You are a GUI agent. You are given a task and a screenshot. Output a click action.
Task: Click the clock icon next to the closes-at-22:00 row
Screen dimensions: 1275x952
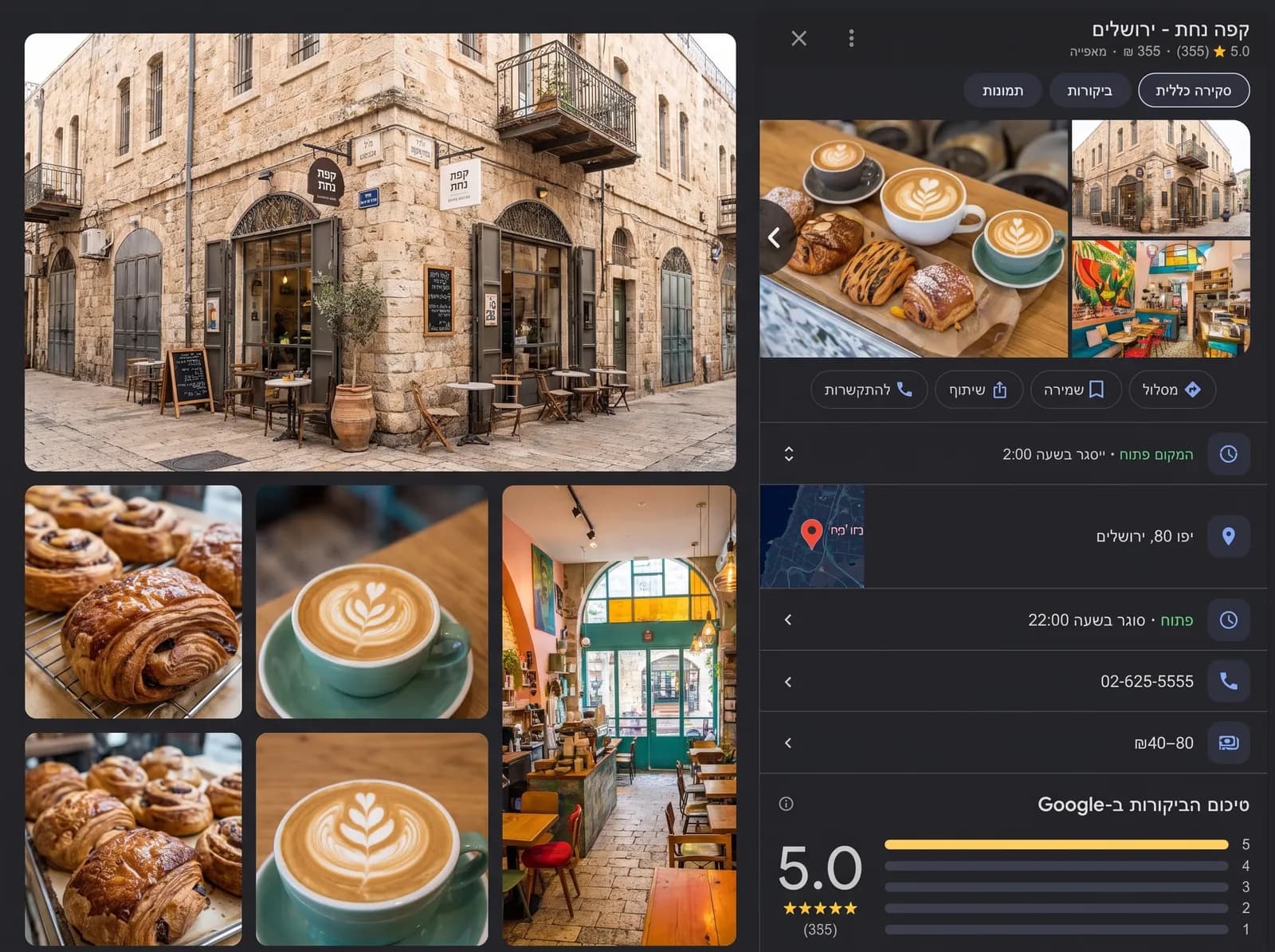click(1228, 620)
